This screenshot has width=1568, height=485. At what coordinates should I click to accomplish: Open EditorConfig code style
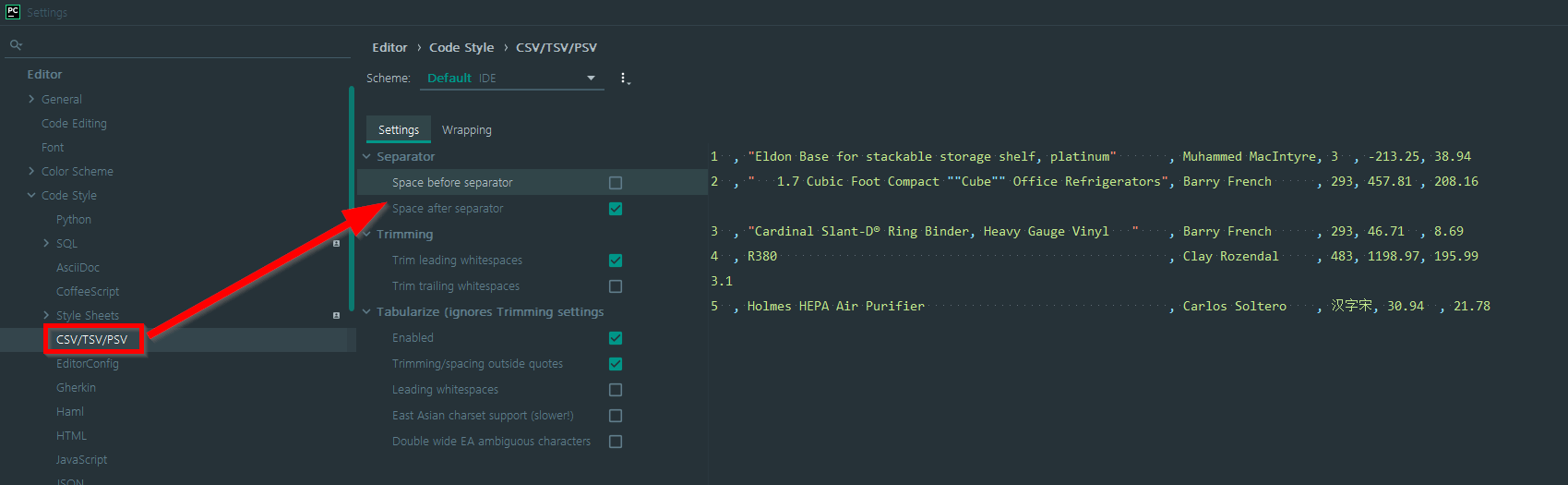(88, 363)
